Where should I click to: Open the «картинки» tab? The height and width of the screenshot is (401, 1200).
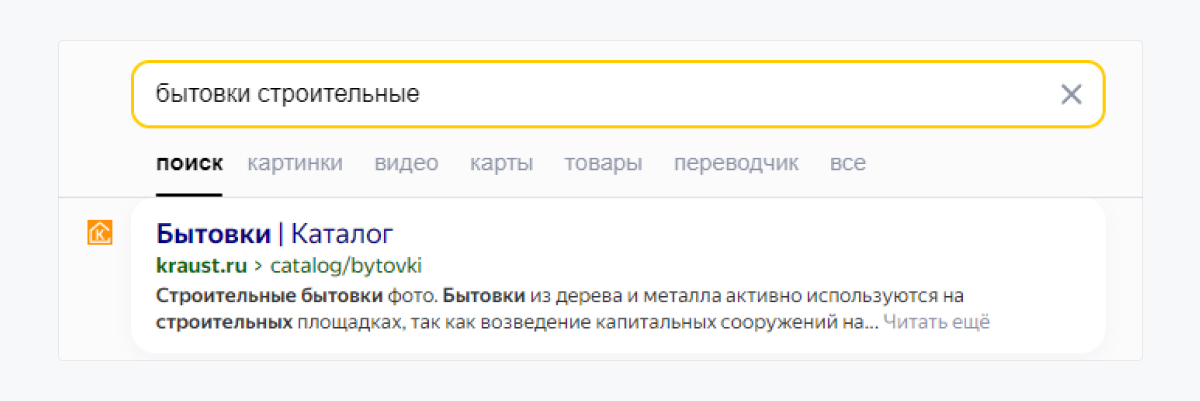pos(295,163)
